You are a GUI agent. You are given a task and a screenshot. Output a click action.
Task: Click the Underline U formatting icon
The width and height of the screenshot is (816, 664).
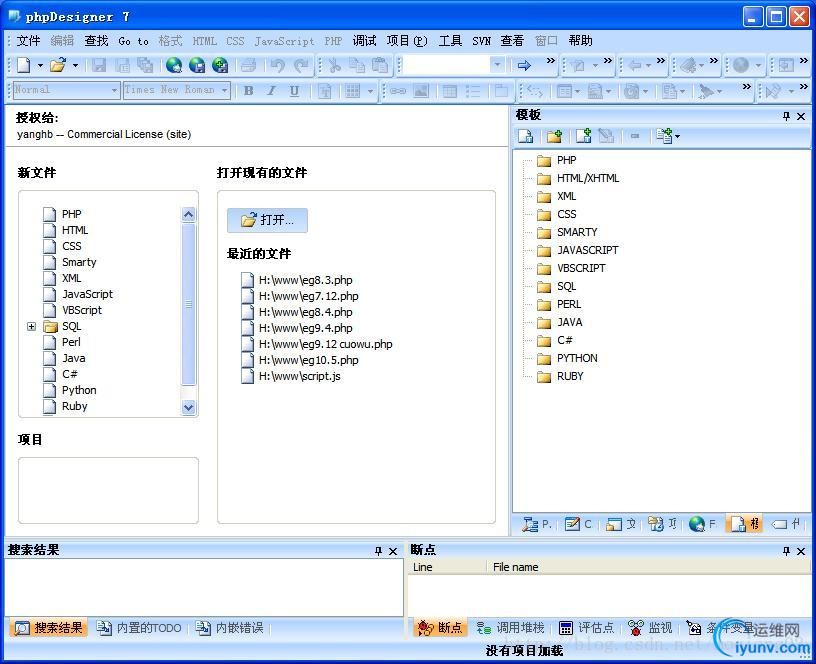point(294,91)
